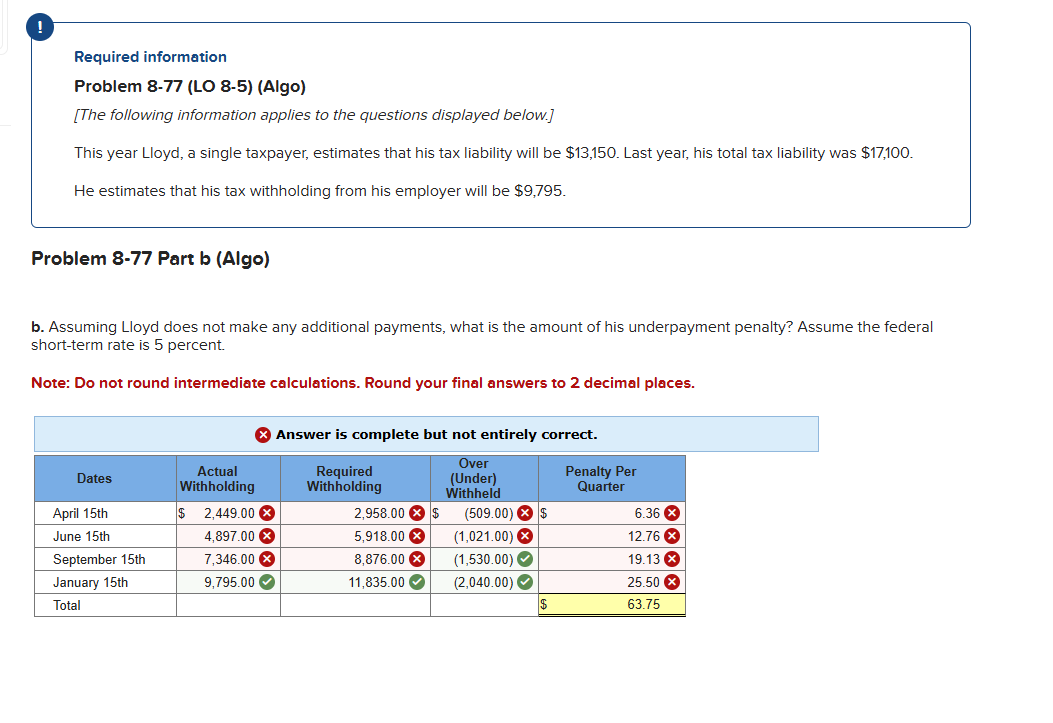Click the red X on the answer status banner
The image size is (1053, 723).
[x=260, y=434]
